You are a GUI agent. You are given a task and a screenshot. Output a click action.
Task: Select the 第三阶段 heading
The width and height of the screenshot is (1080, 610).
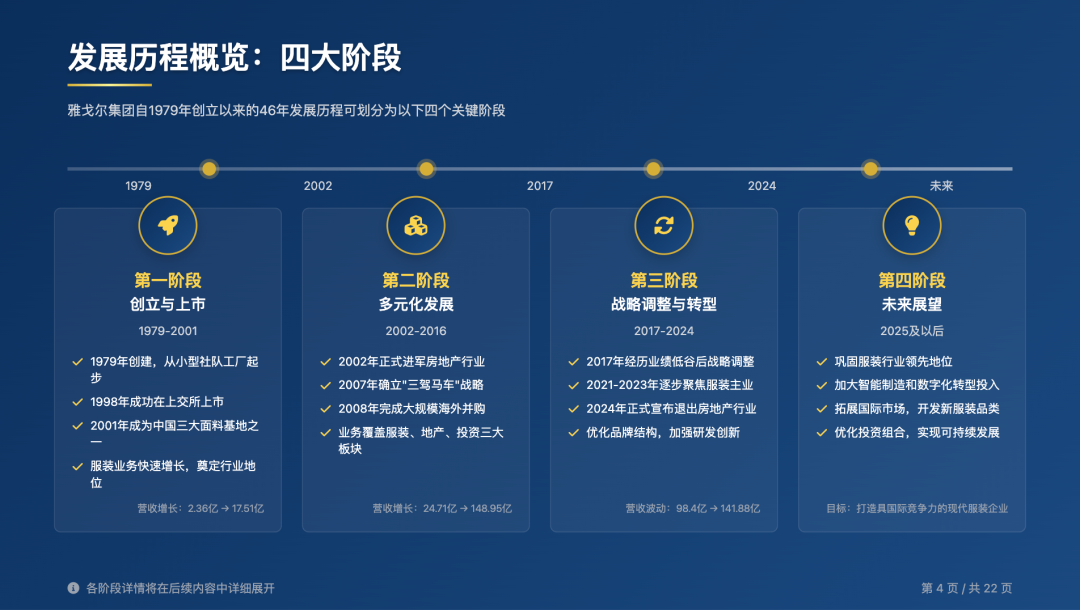664,280
